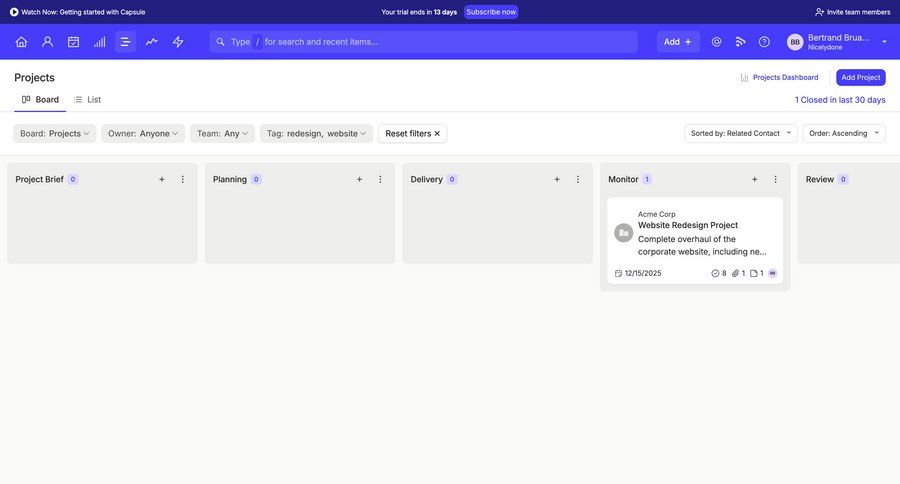
Task: Open the Contacts person icon
Action: (x=47, y=42)
